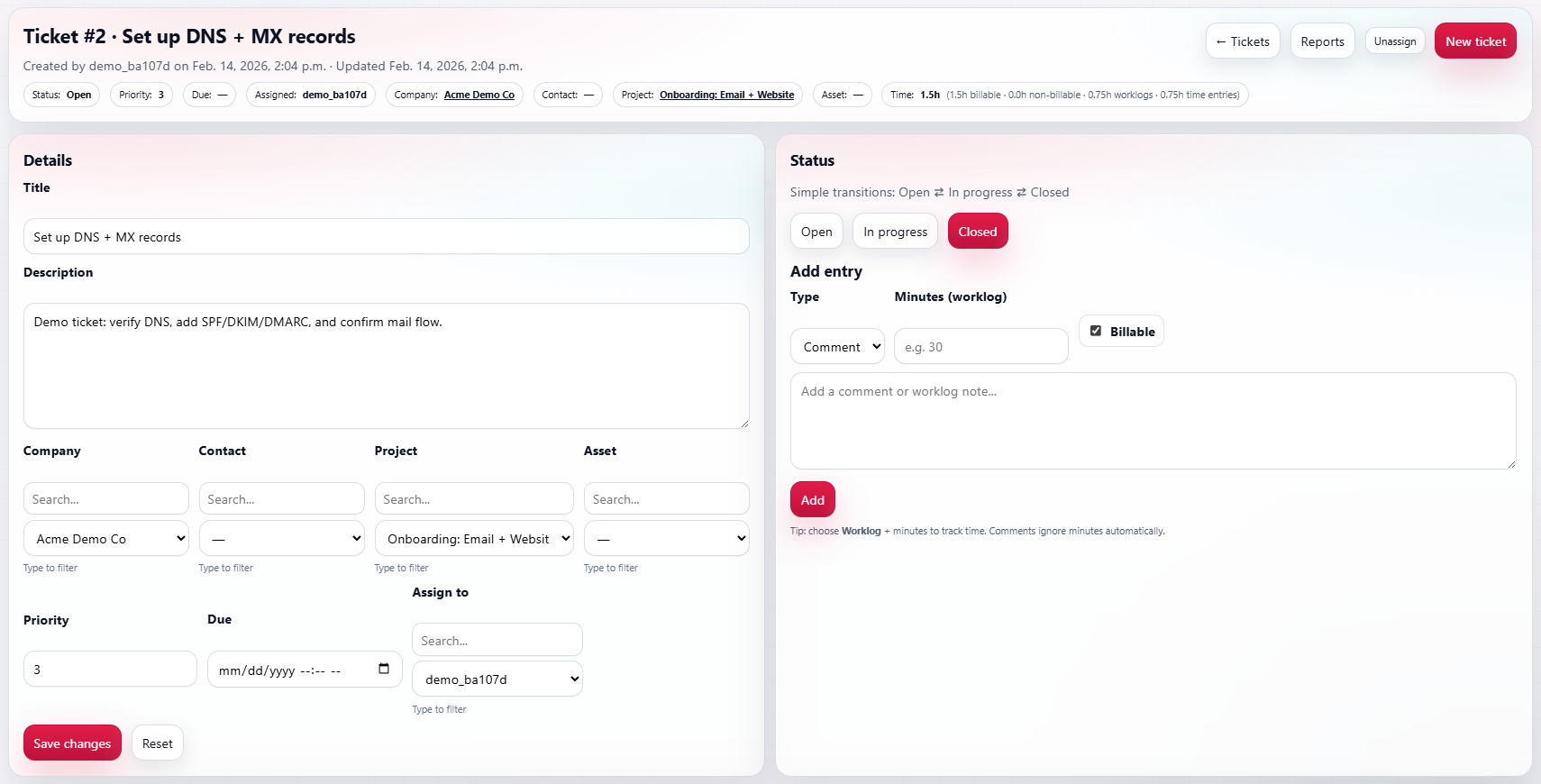Click Save changes button

72,743
